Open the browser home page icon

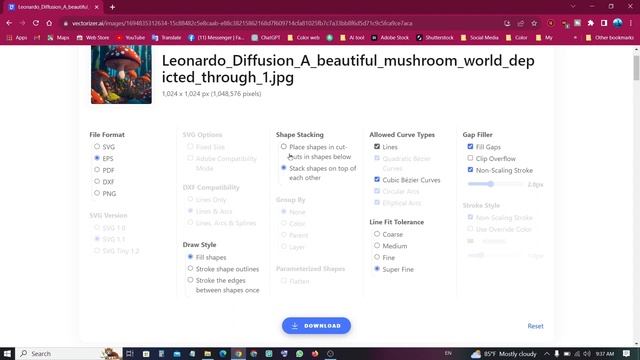(x=49, y=23)
